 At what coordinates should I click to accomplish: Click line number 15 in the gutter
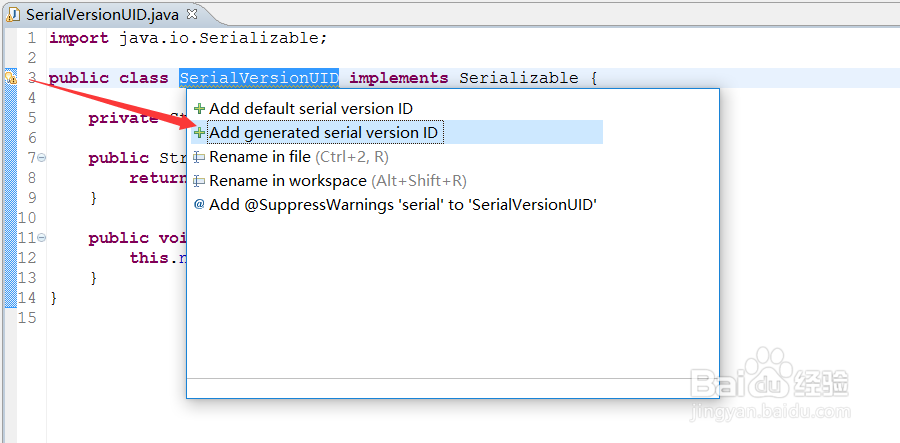(x=27, y=318)
